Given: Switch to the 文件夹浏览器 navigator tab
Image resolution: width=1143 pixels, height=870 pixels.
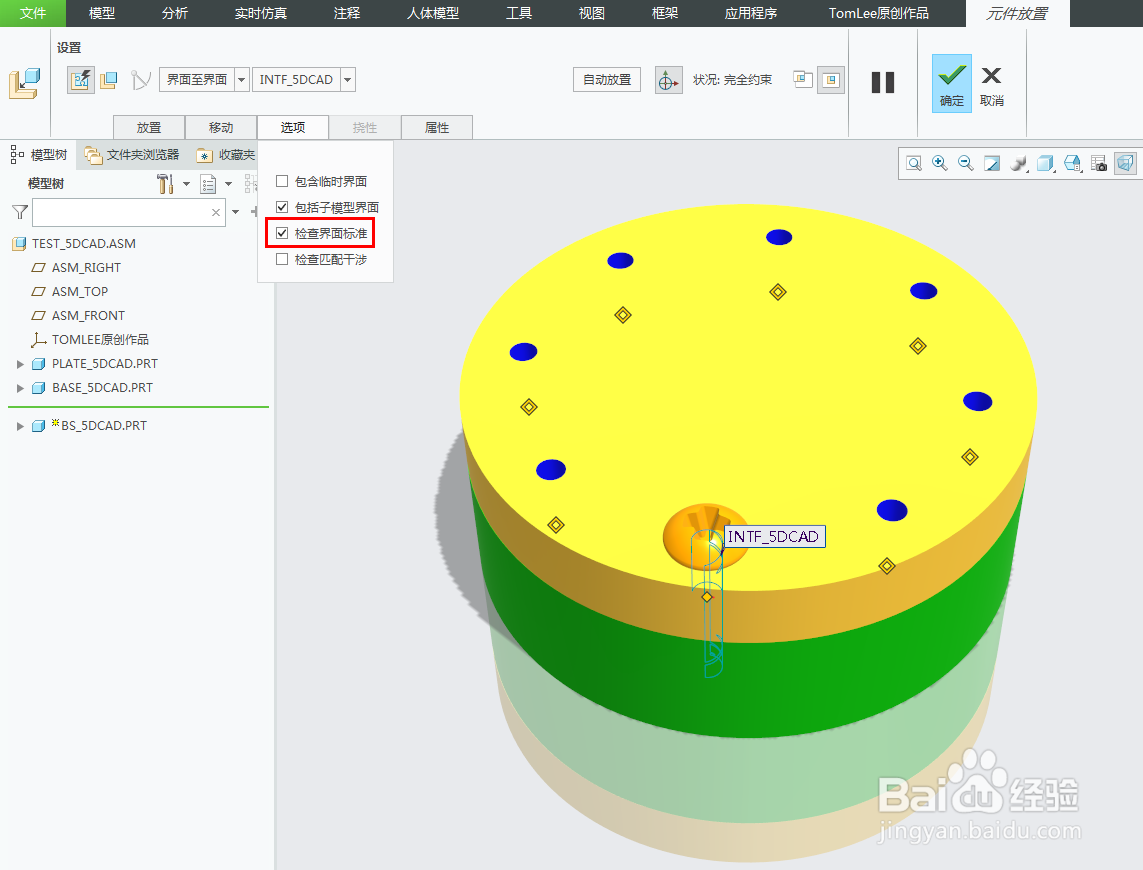Looking at the screenshot, I should coord(132,155).
